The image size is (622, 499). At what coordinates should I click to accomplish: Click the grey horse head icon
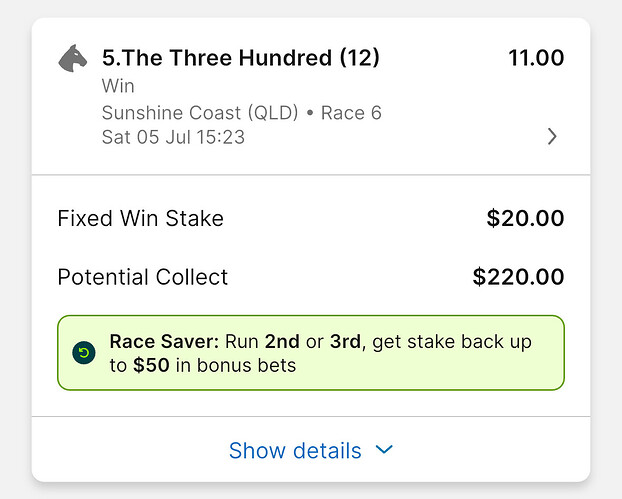click(73, 58)
